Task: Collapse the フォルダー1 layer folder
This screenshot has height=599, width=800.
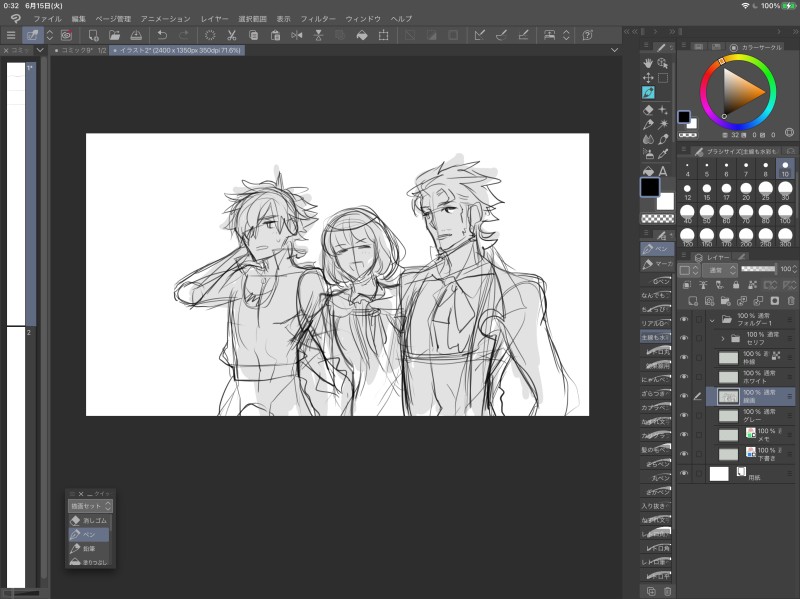Action: [711, 321]
